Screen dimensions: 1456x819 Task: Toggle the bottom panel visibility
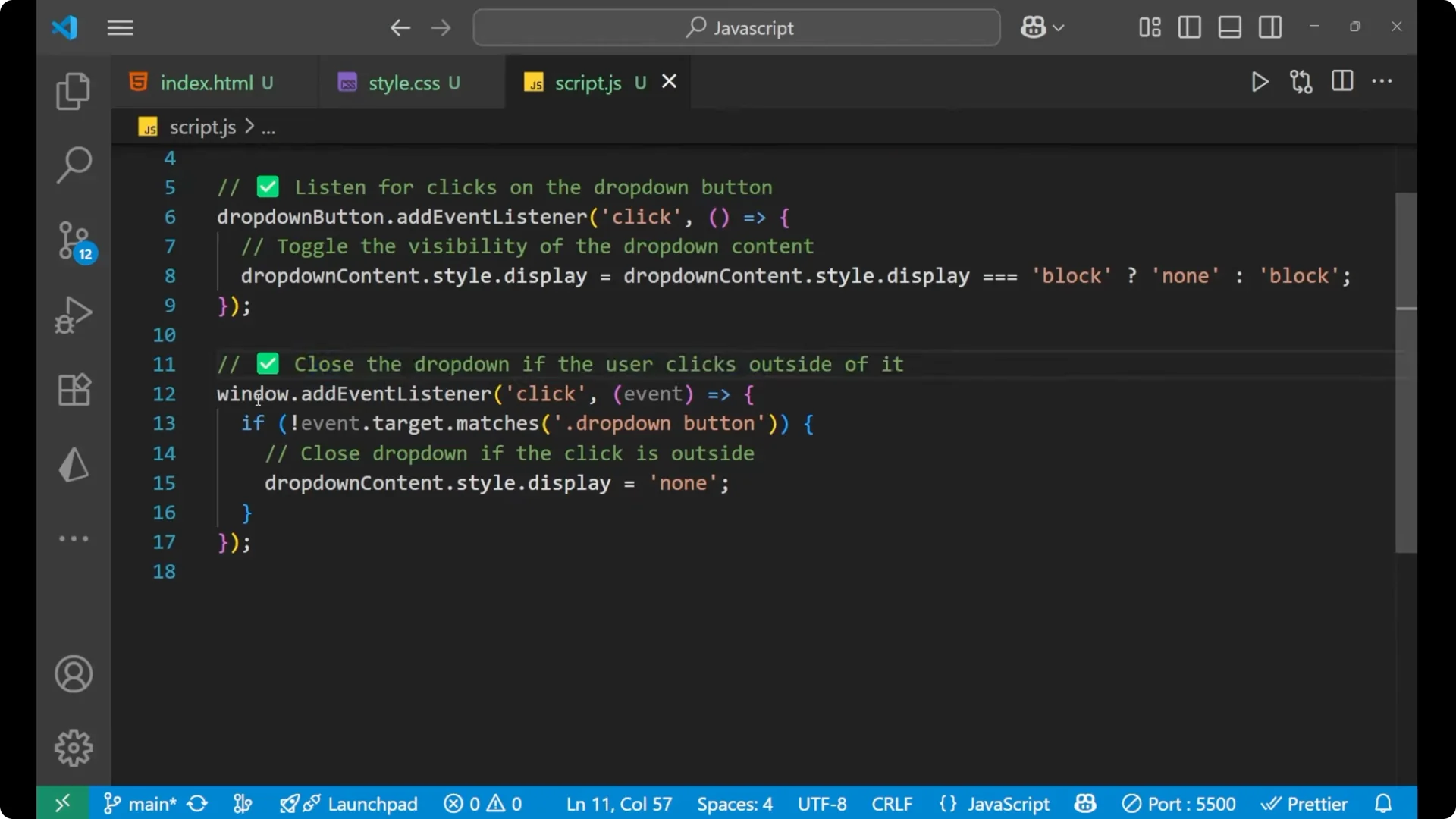tap(1229, 27)
